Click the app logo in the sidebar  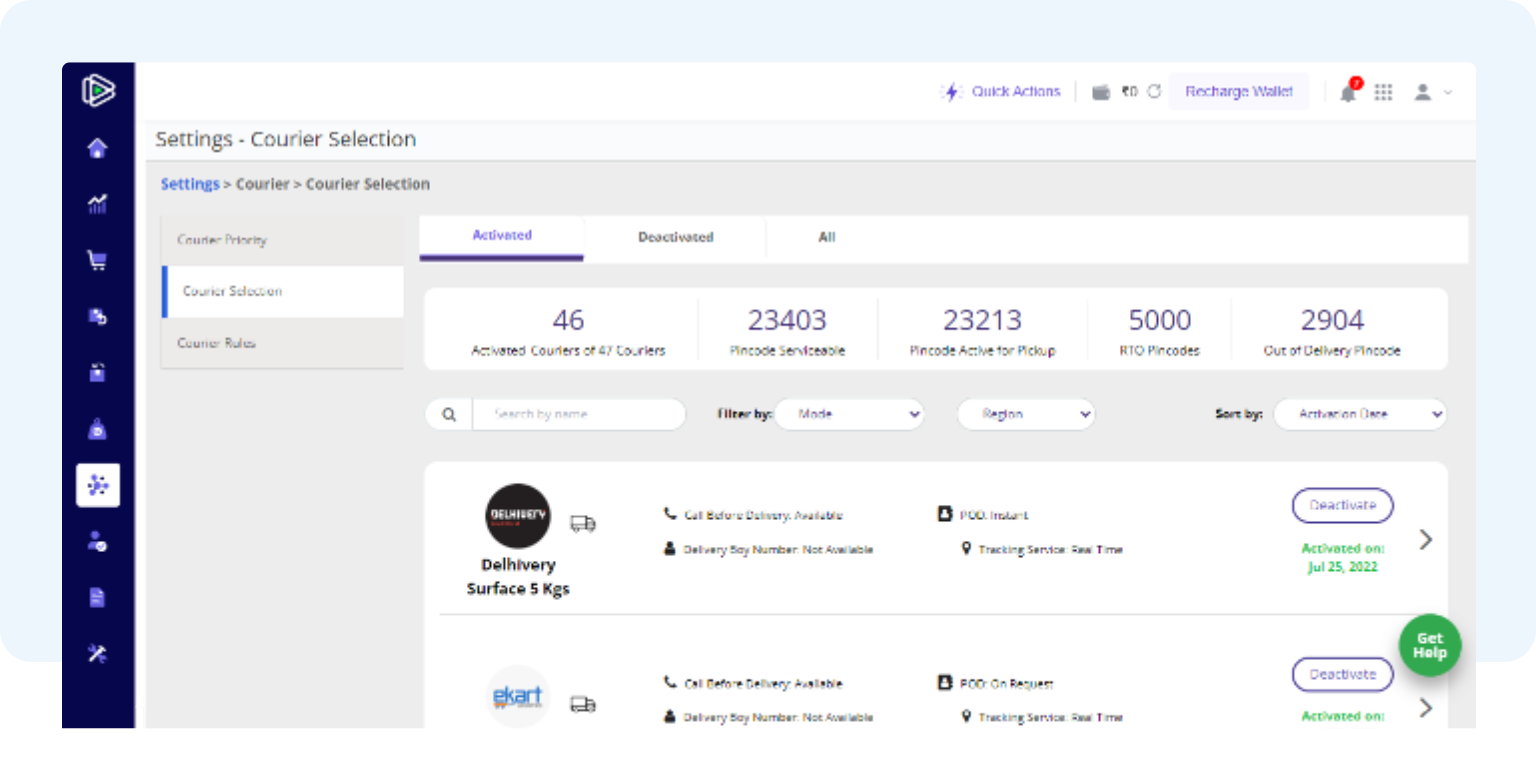coord(98,91)
